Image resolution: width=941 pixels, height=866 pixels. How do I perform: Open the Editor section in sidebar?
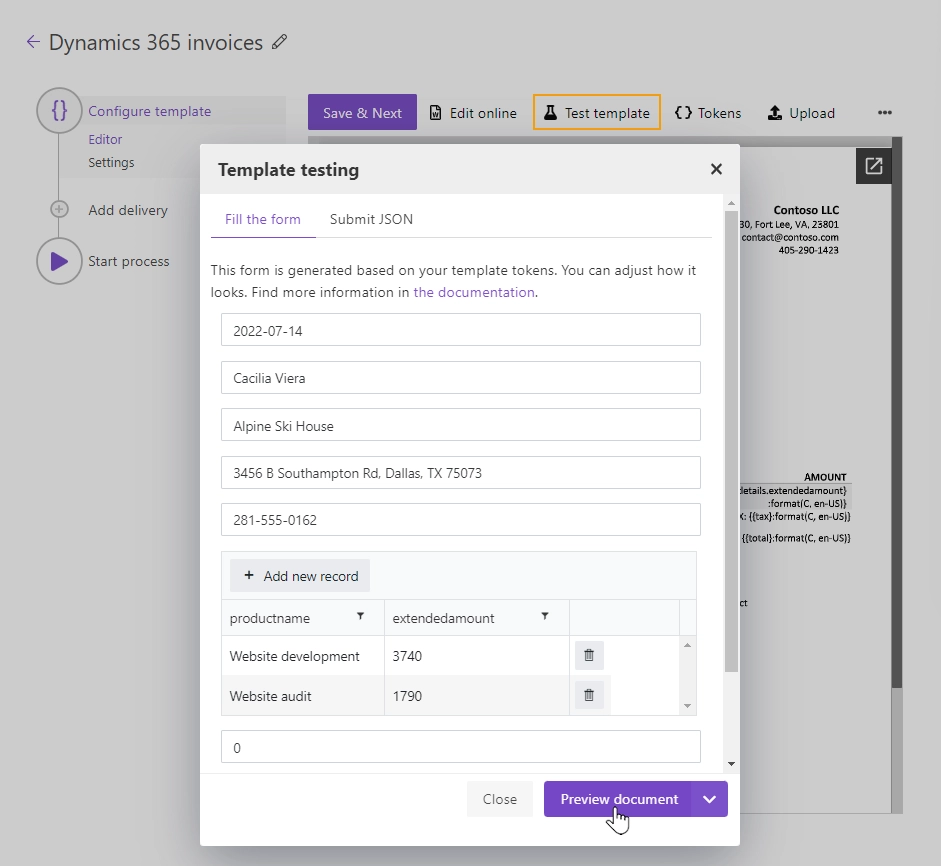coord(105,139)
